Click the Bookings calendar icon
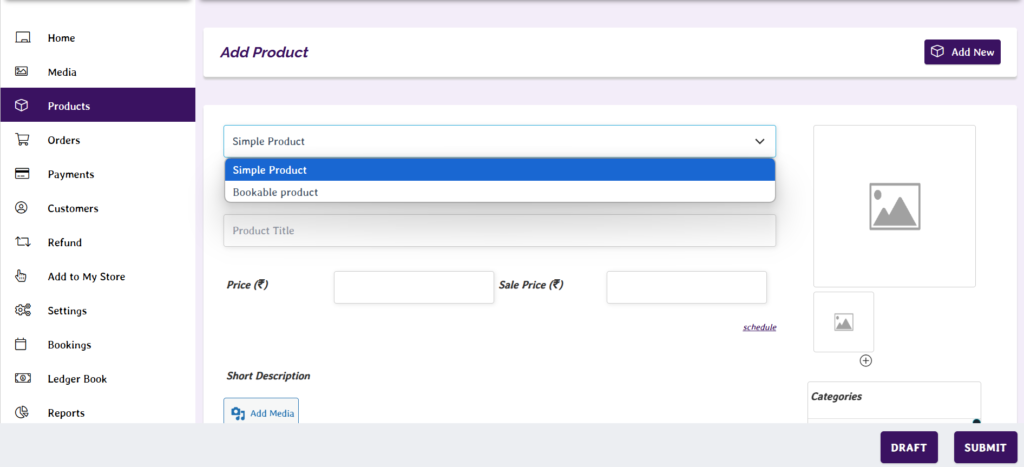The width and height of the screenshot is (1024, 467). point(22,344)
